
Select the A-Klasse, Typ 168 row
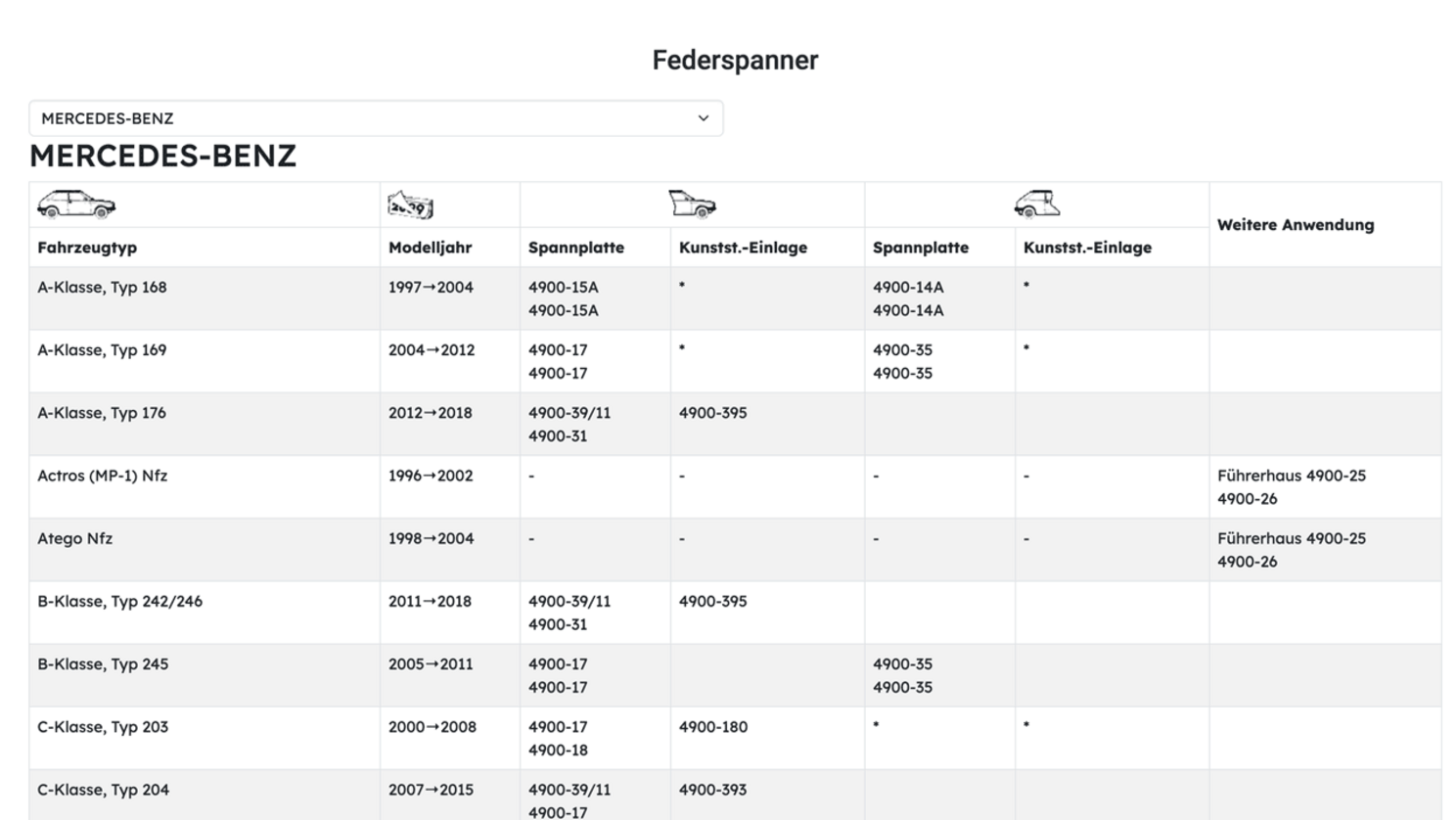[102, 288]
